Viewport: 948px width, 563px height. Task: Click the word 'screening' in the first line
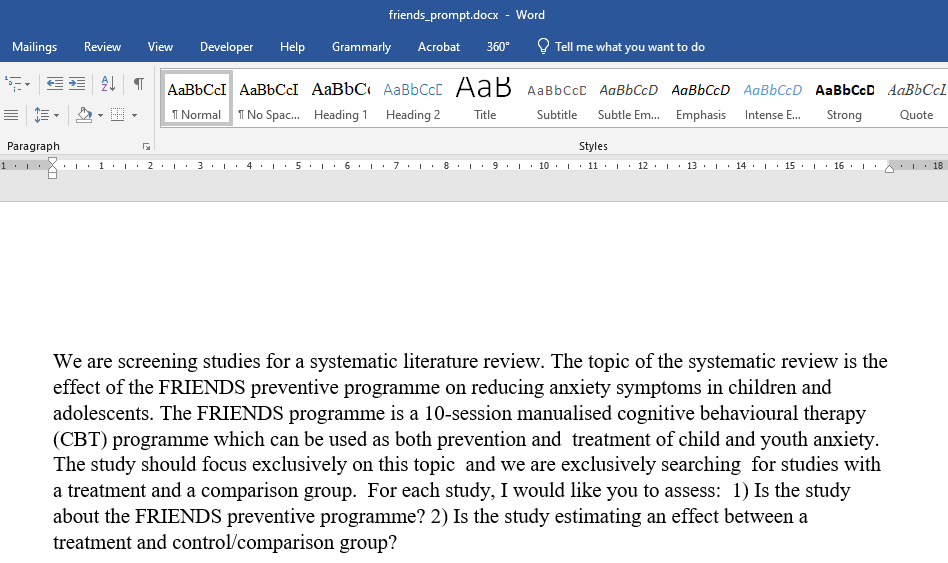[158, 362]
